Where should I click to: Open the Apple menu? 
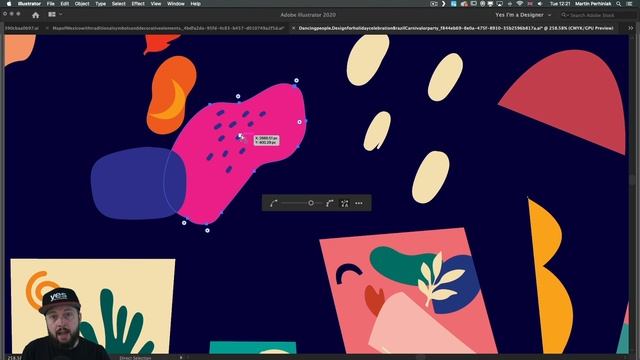9,4
